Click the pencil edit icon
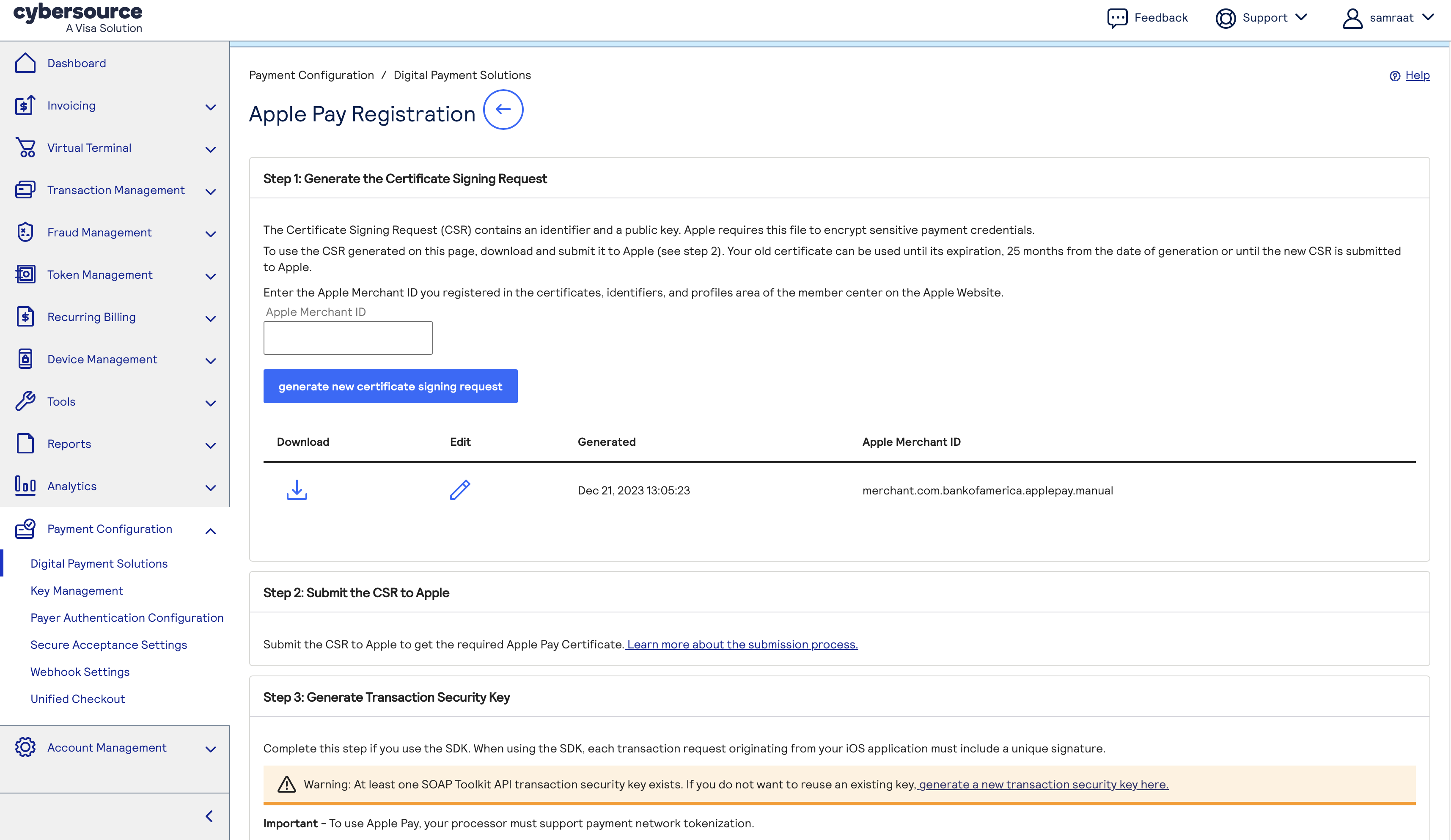 [459, 490]
